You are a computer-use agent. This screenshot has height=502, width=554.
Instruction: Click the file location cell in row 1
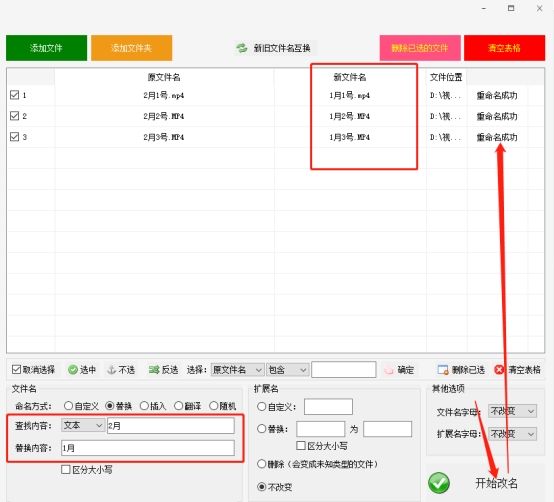pyautogui.click(x=446, y=95)
